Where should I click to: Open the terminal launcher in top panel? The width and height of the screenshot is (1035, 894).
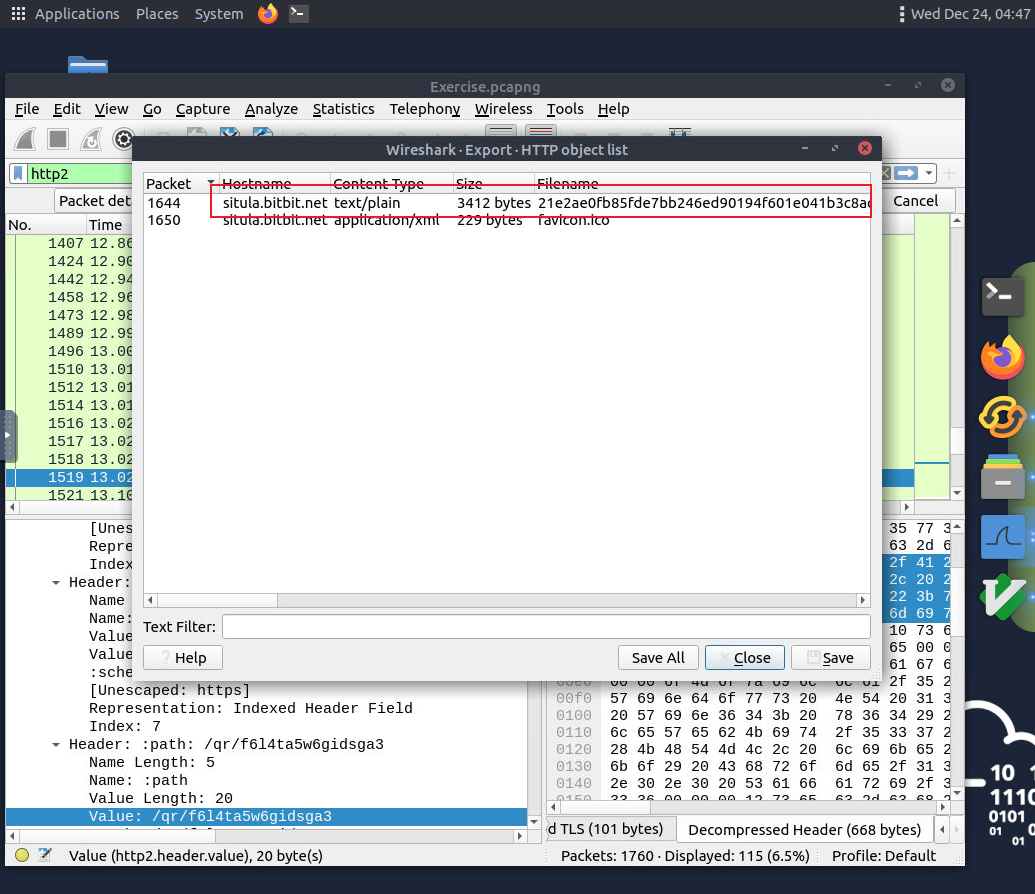[x=298, y=13]
